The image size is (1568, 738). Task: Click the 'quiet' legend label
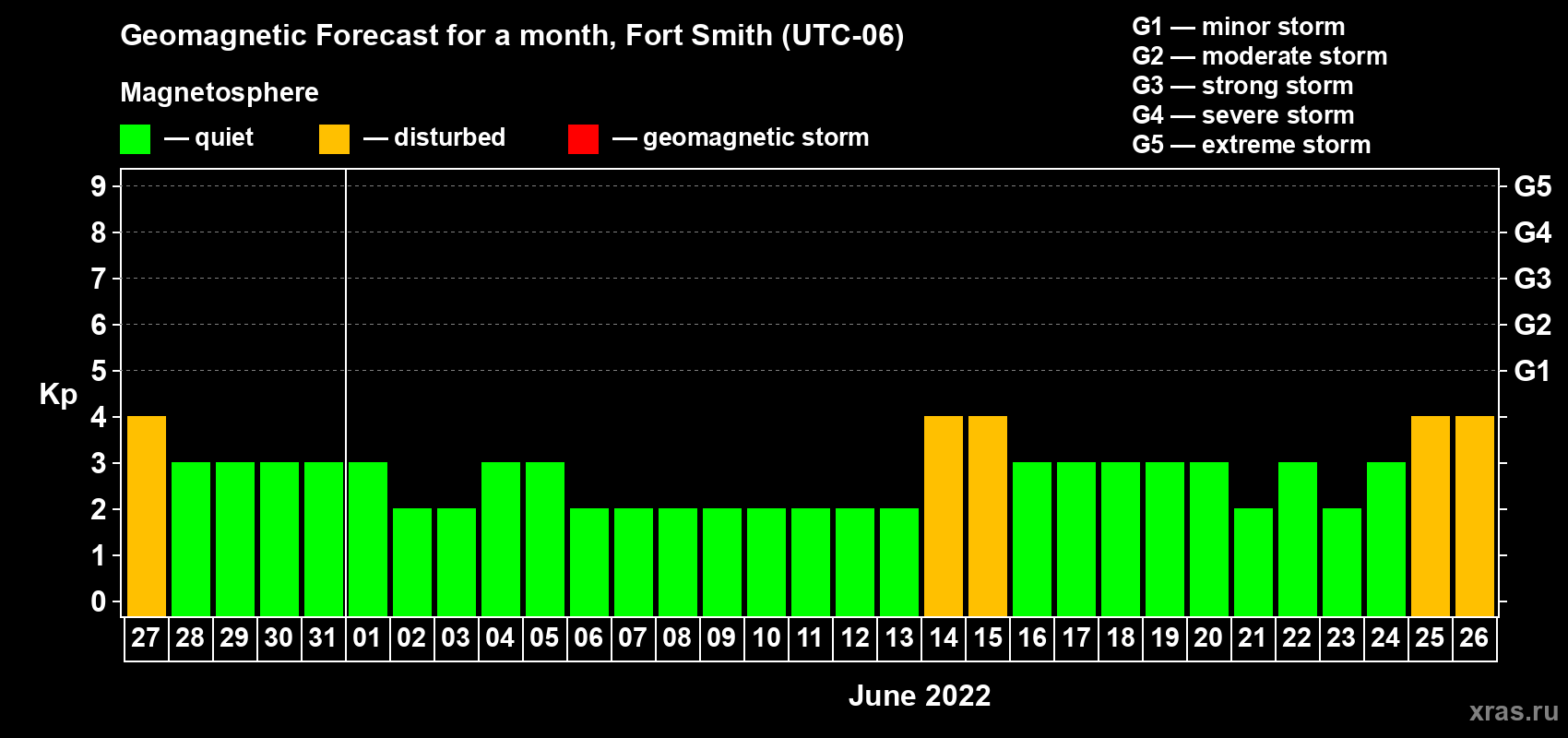point(224,138)
